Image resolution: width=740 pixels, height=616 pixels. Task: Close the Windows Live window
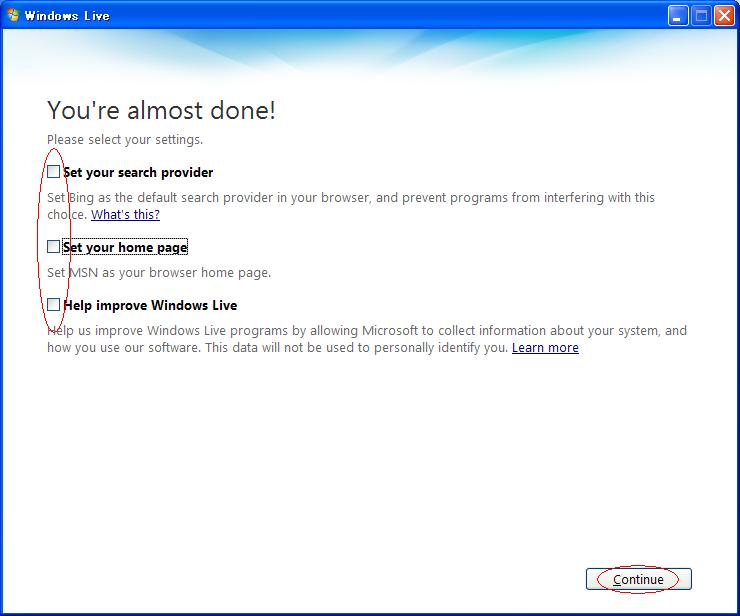724,16
